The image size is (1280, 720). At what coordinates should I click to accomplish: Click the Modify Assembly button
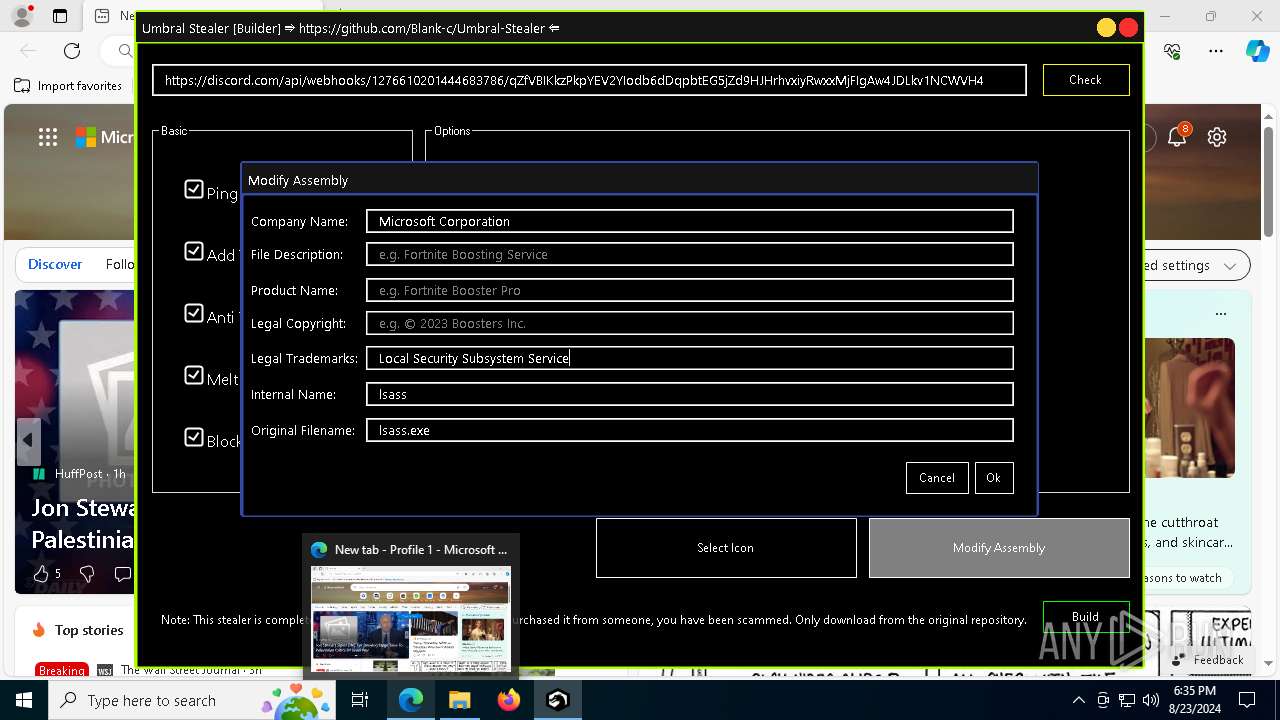(x=999, y=548)
